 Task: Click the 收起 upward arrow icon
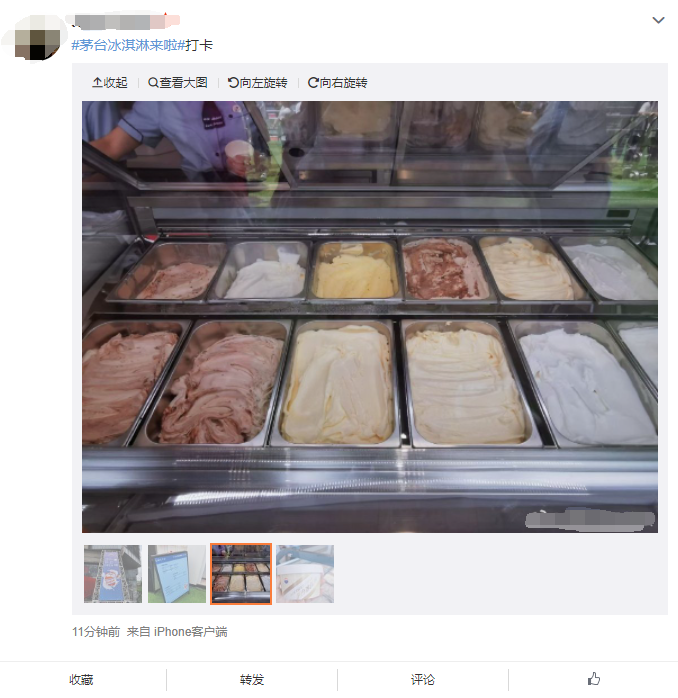click(x=97, y=82)
